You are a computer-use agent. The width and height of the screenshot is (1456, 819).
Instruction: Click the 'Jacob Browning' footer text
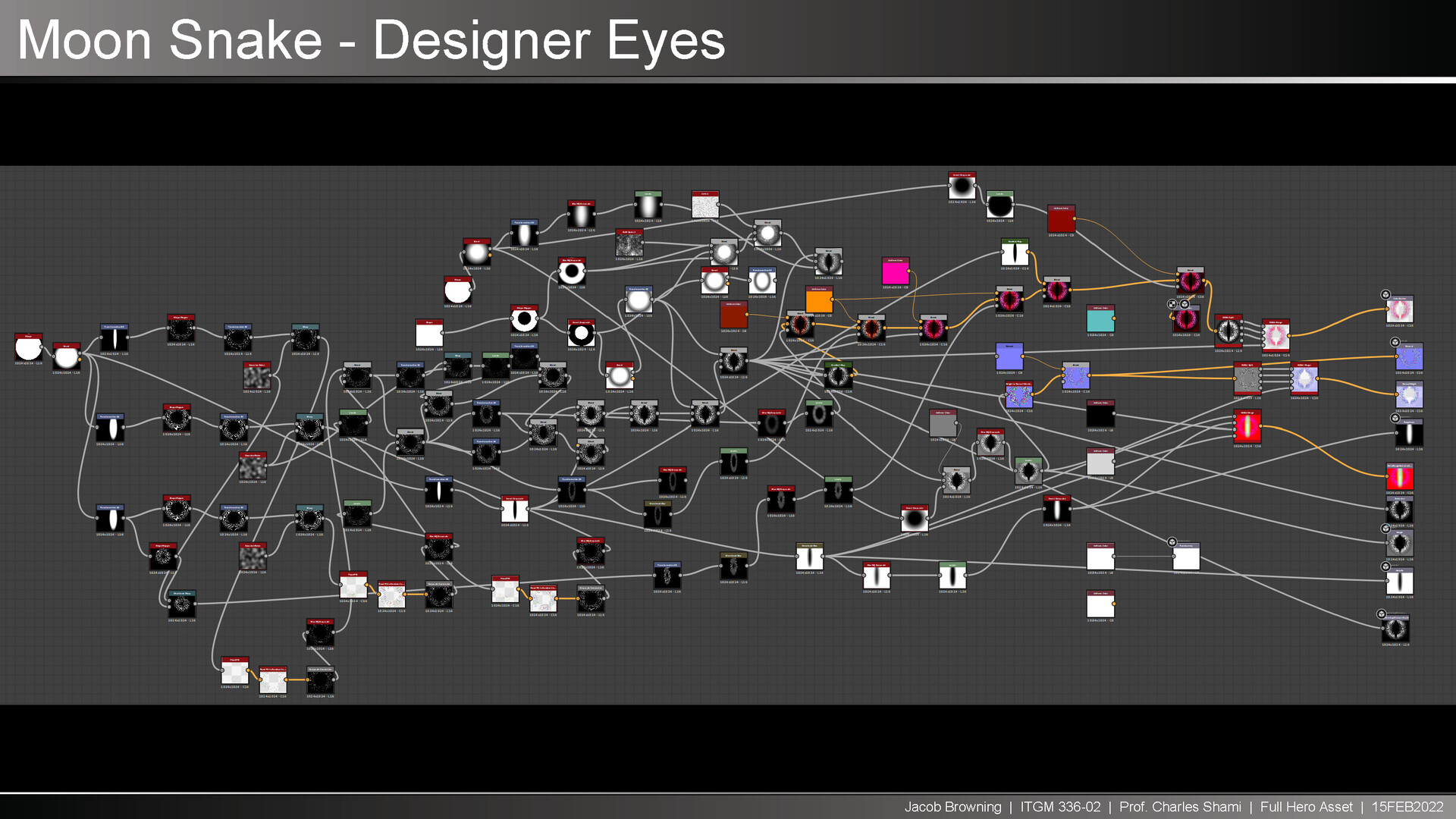pos(952,807)
